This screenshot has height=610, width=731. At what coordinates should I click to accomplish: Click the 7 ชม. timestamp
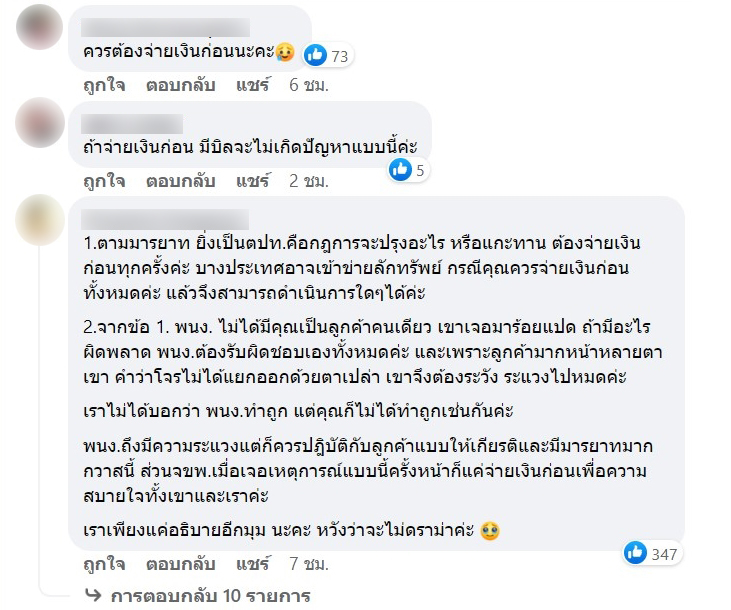click(308, 566)
